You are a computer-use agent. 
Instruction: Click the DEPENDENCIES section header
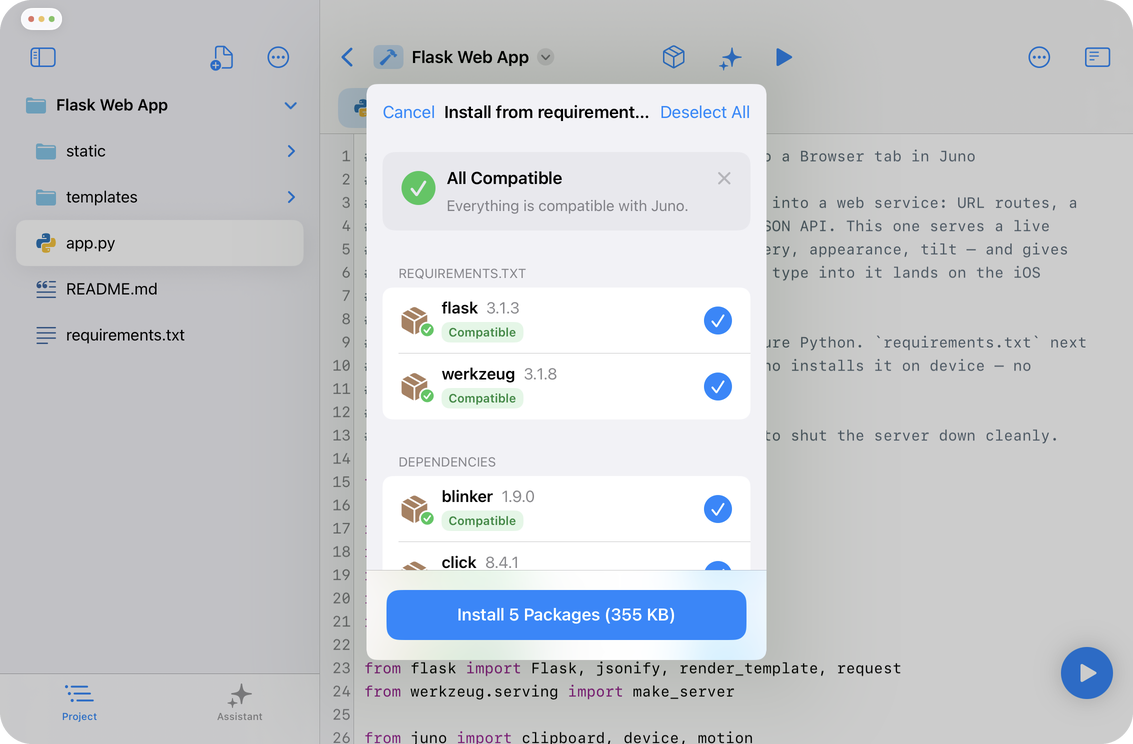(447, 462)
